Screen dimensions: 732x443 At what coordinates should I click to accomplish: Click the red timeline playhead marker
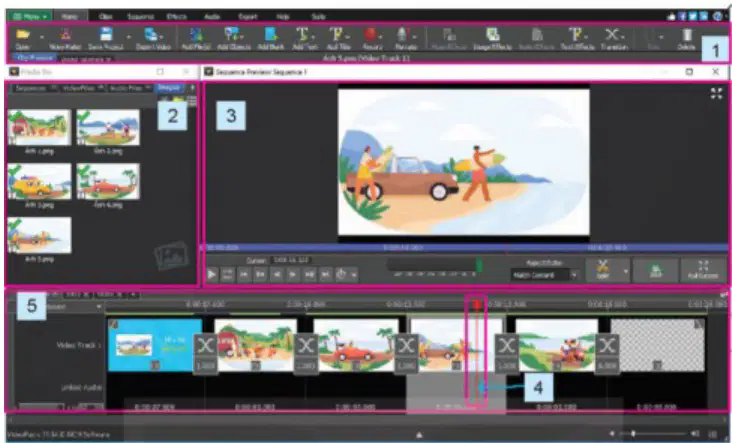(477, 305)
